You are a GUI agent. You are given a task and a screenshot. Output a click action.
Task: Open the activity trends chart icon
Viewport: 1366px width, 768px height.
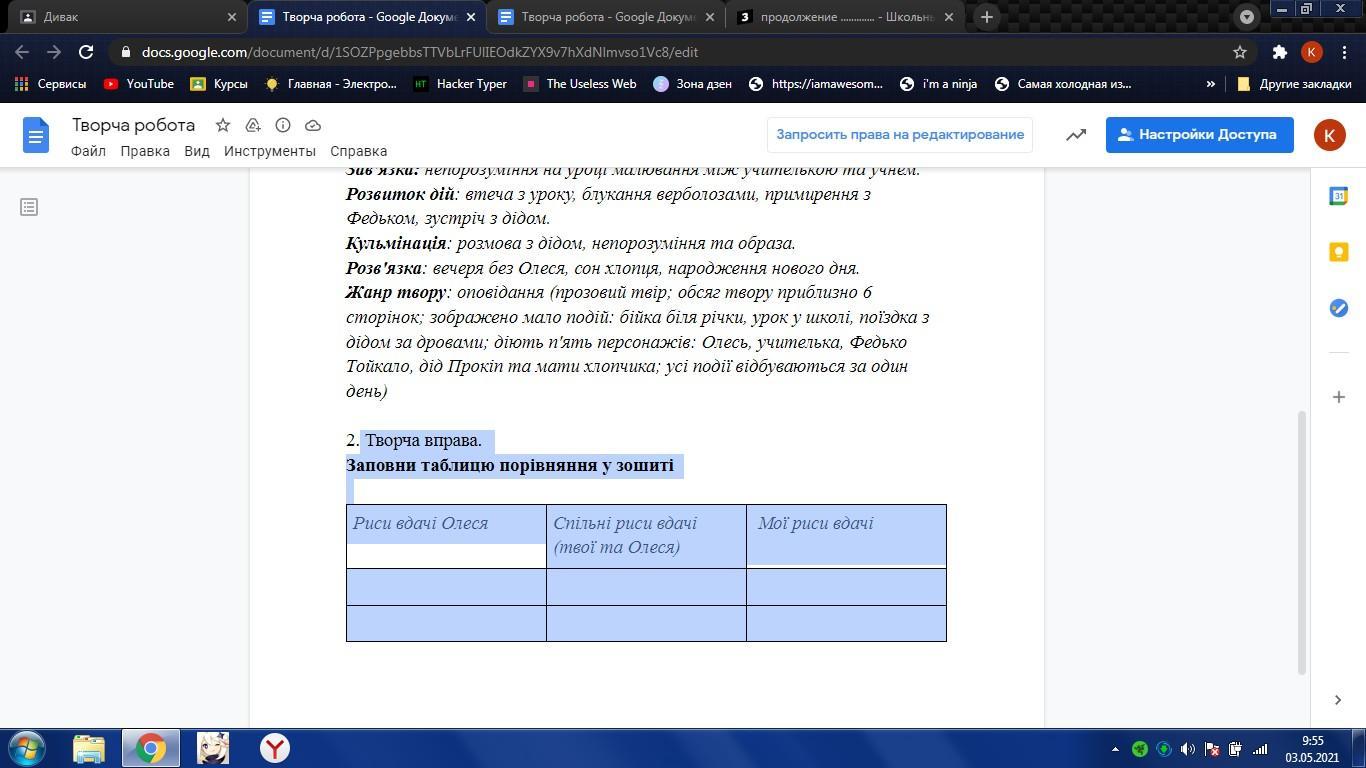click(1076, 134)
